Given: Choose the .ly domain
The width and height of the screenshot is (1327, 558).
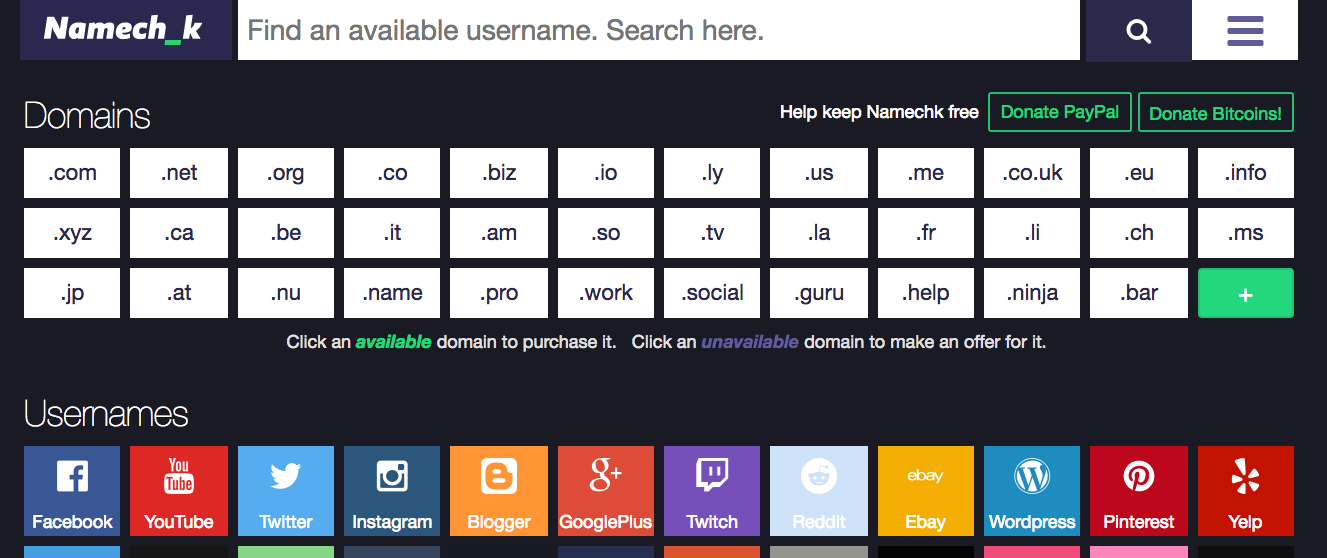Looking at the screenshot, I should (712, 173).
